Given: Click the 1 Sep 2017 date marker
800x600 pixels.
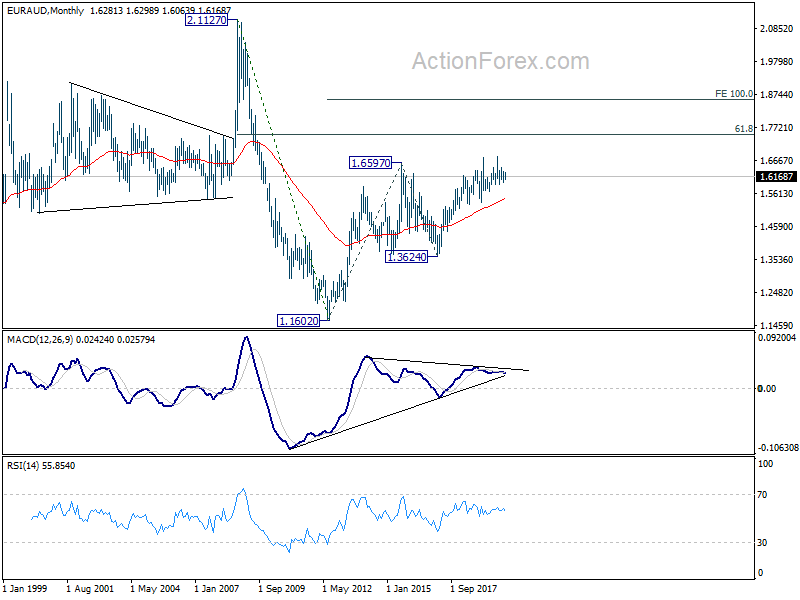Looking at the screenshot, I should coord(473,589).
